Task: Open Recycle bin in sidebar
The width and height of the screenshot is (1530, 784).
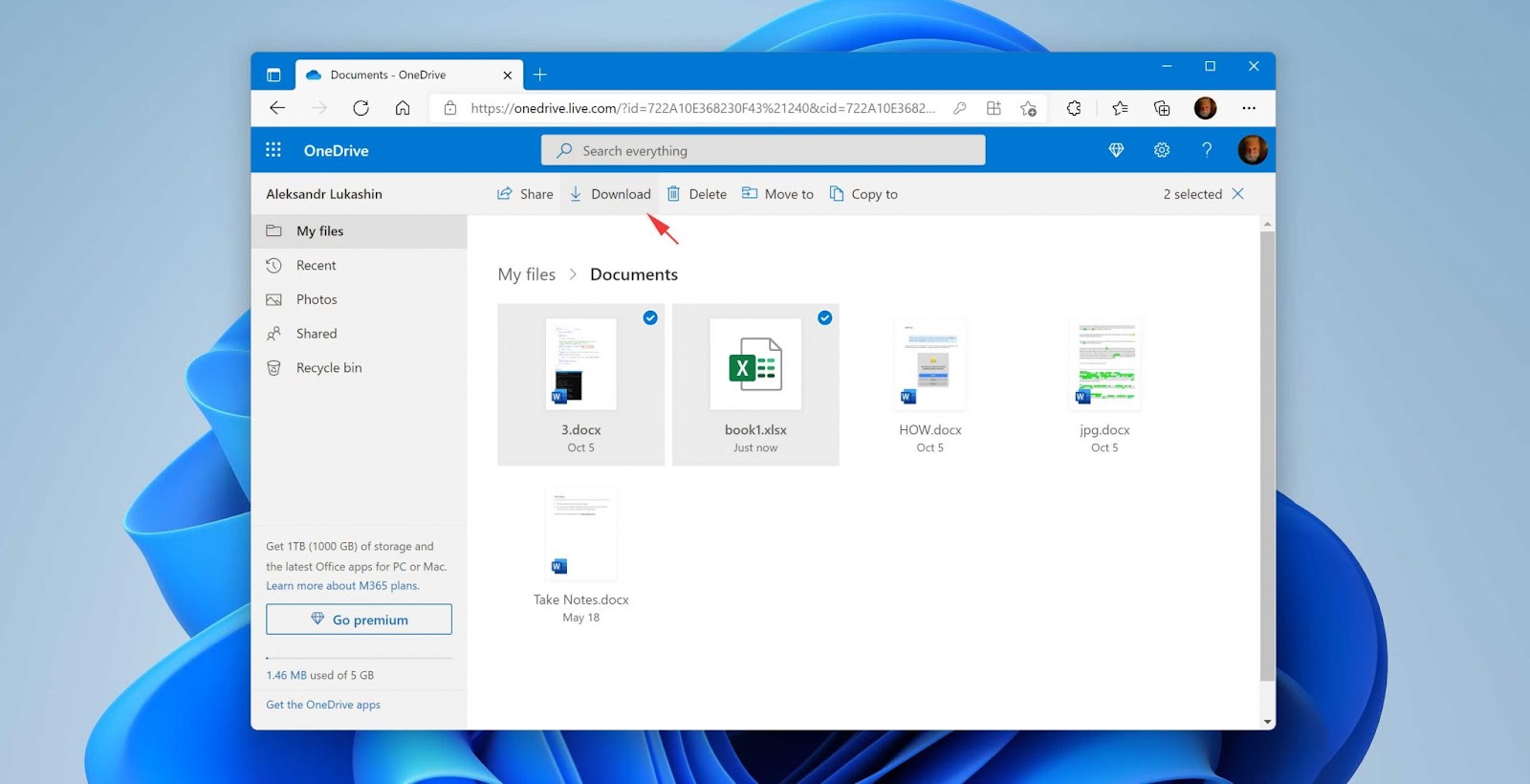Action: click(359, 368)
